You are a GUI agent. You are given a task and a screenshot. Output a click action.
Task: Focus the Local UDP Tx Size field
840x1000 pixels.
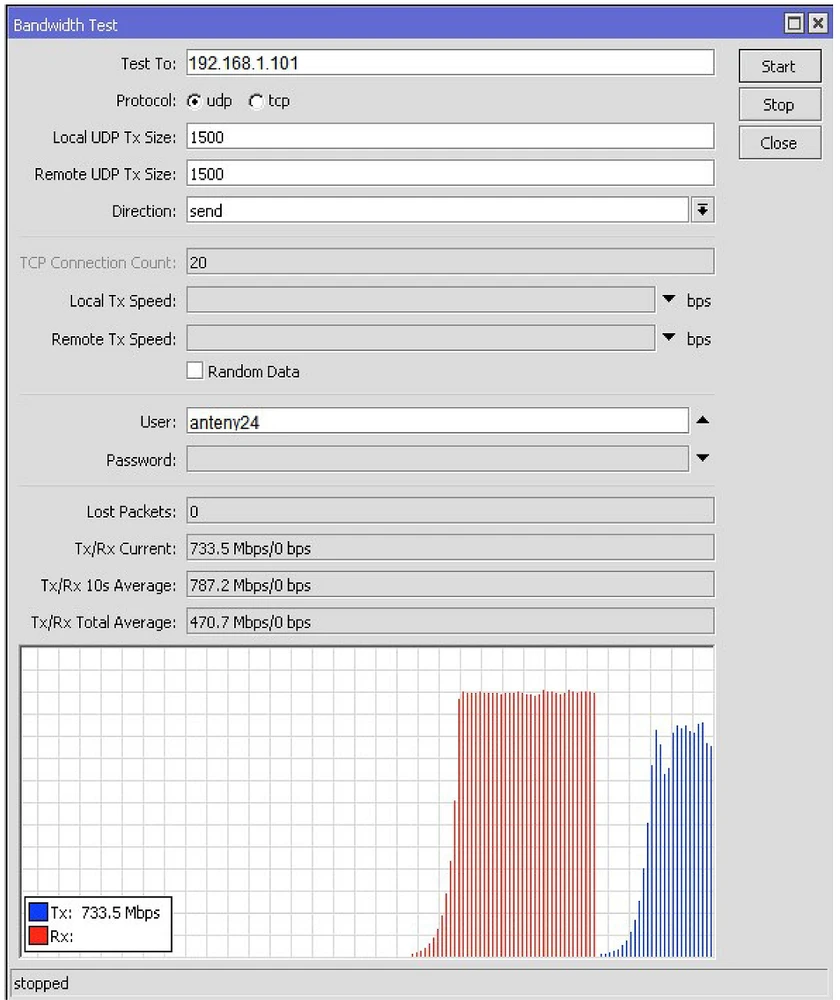point(449,137)
